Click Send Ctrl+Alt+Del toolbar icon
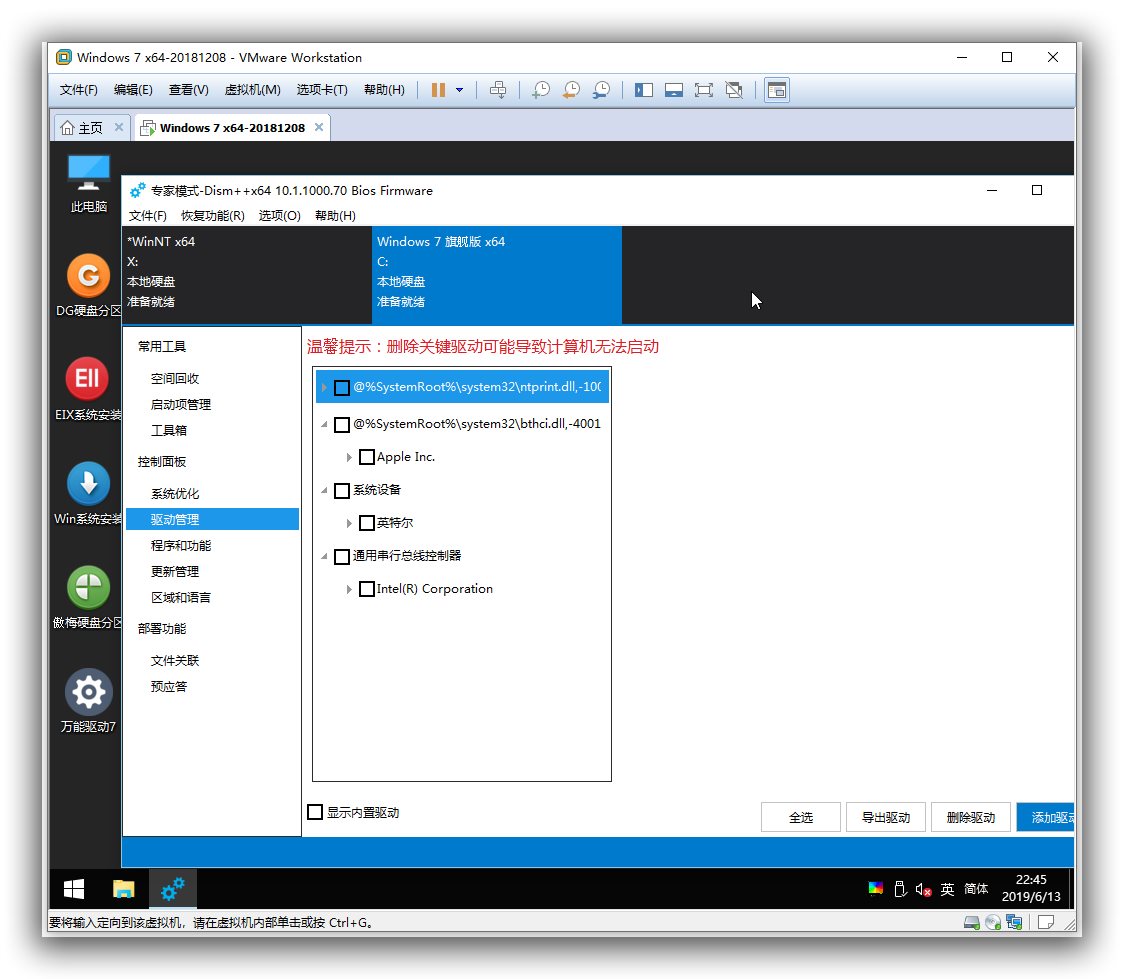The image size is (1124, 979). tap(498, 90)
